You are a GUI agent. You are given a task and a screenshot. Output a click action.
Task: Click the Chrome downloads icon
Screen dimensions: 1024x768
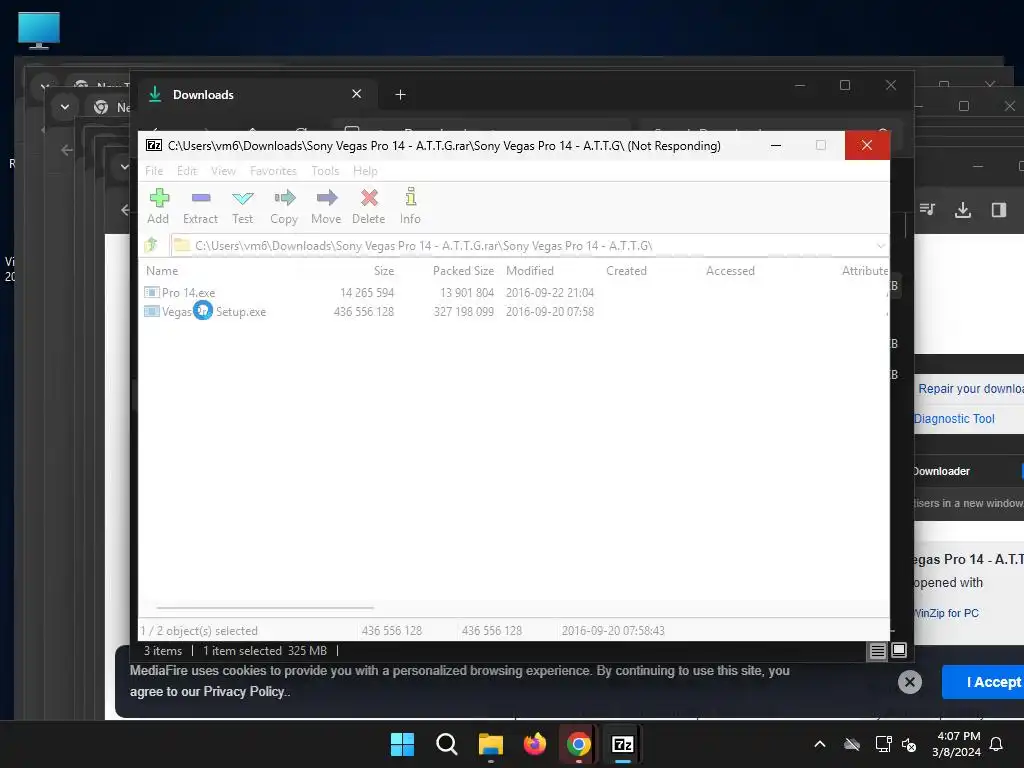963,210
